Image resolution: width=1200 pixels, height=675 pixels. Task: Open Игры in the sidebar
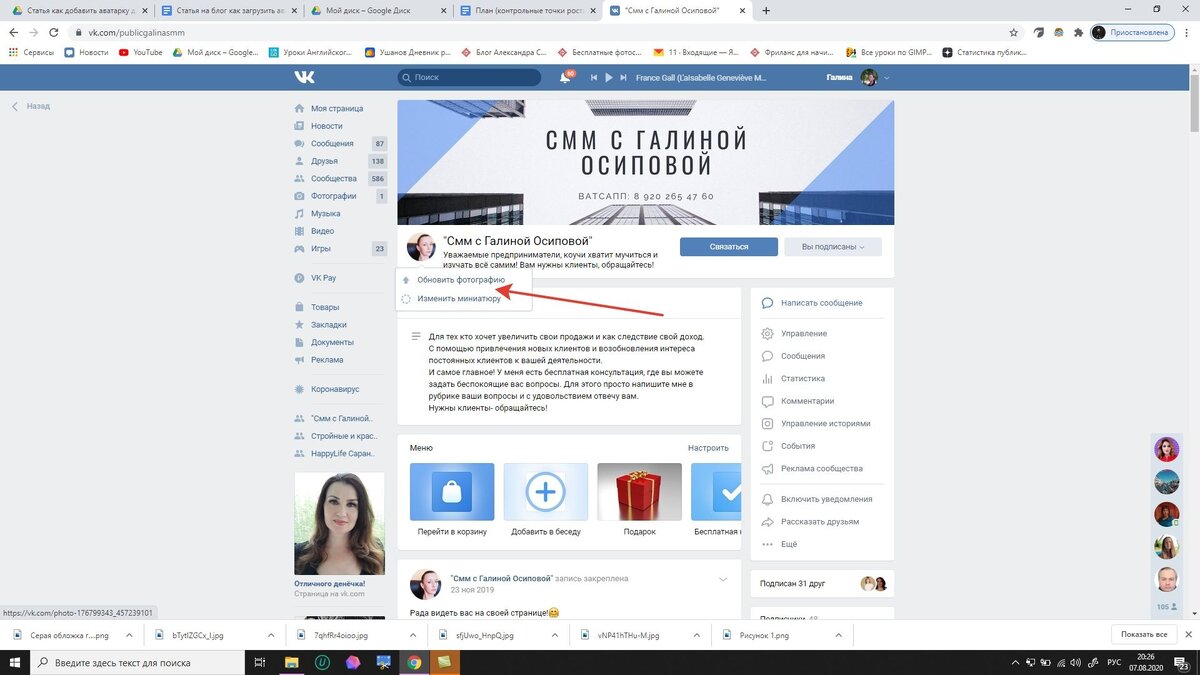pos(321,248)
